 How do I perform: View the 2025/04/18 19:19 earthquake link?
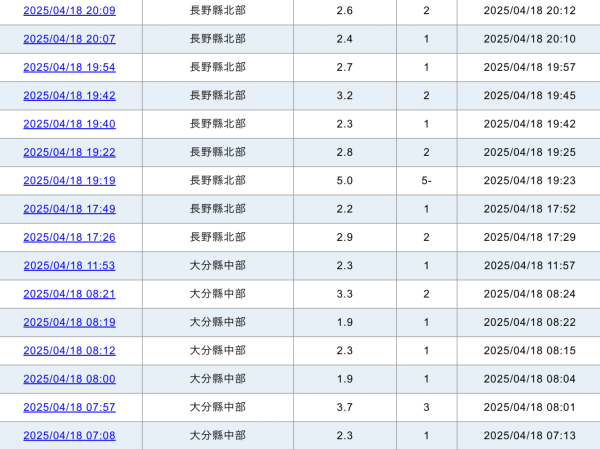pyautogui.click(x=69, y=181)
